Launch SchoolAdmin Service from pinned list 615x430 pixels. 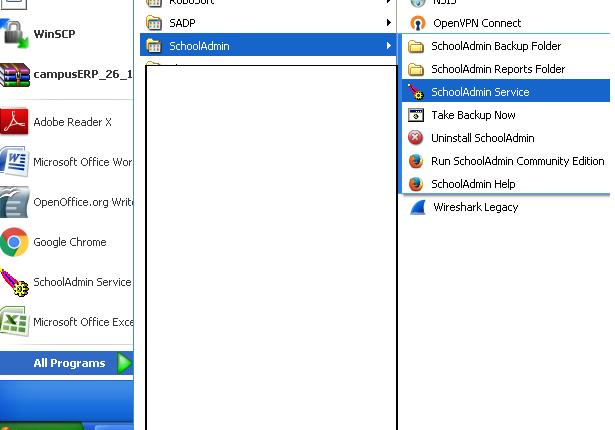click(x=82, y=282)
